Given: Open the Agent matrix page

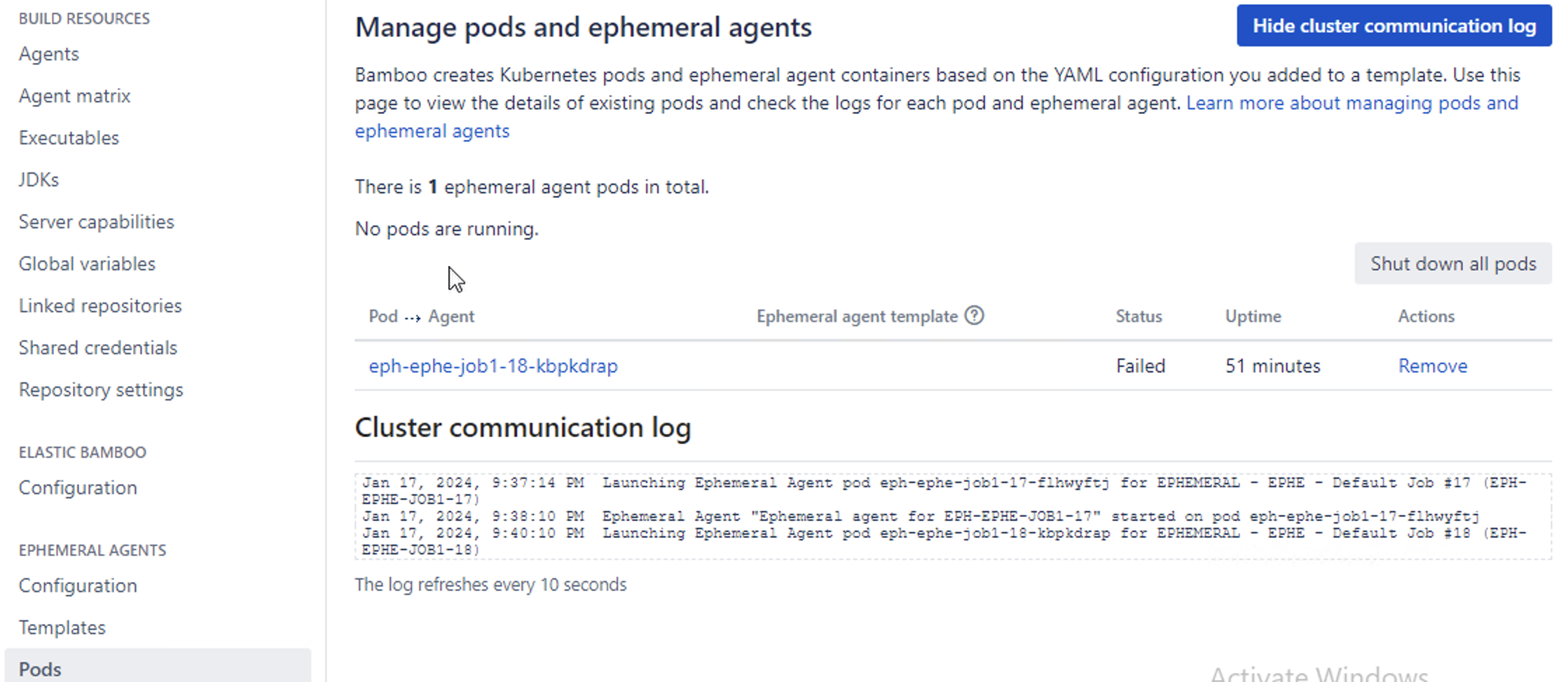Looking at the screenshot, I should click(x=74, y=96).
